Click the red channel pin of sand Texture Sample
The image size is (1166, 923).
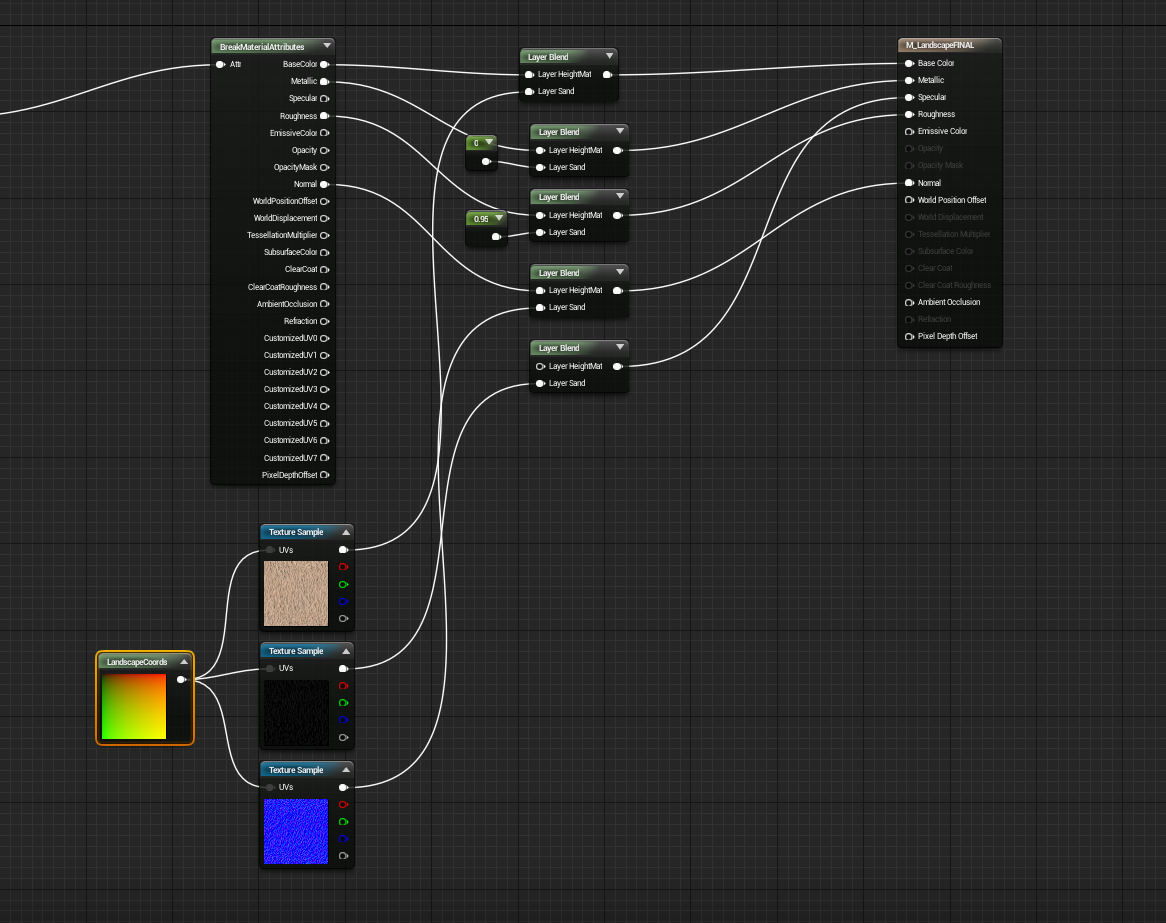343,567
